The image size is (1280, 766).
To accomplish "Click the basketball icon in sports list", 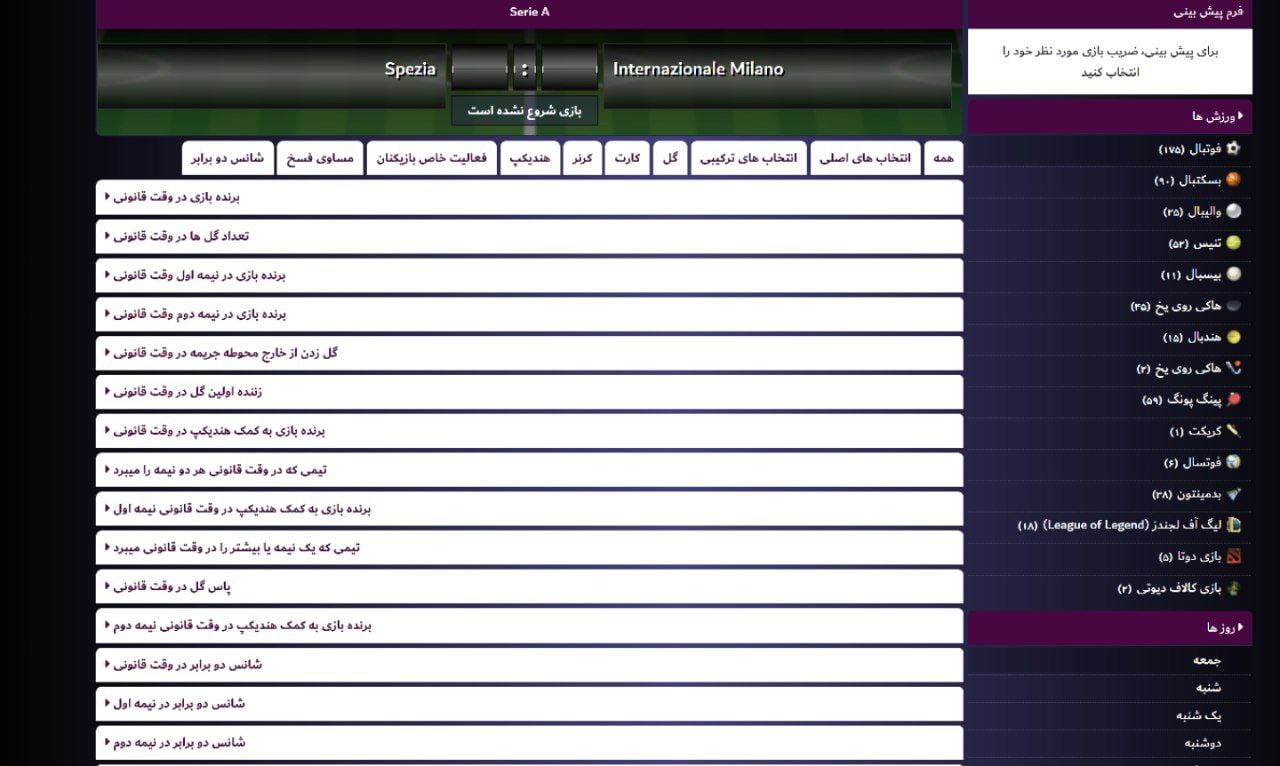I will [1233, 180].
